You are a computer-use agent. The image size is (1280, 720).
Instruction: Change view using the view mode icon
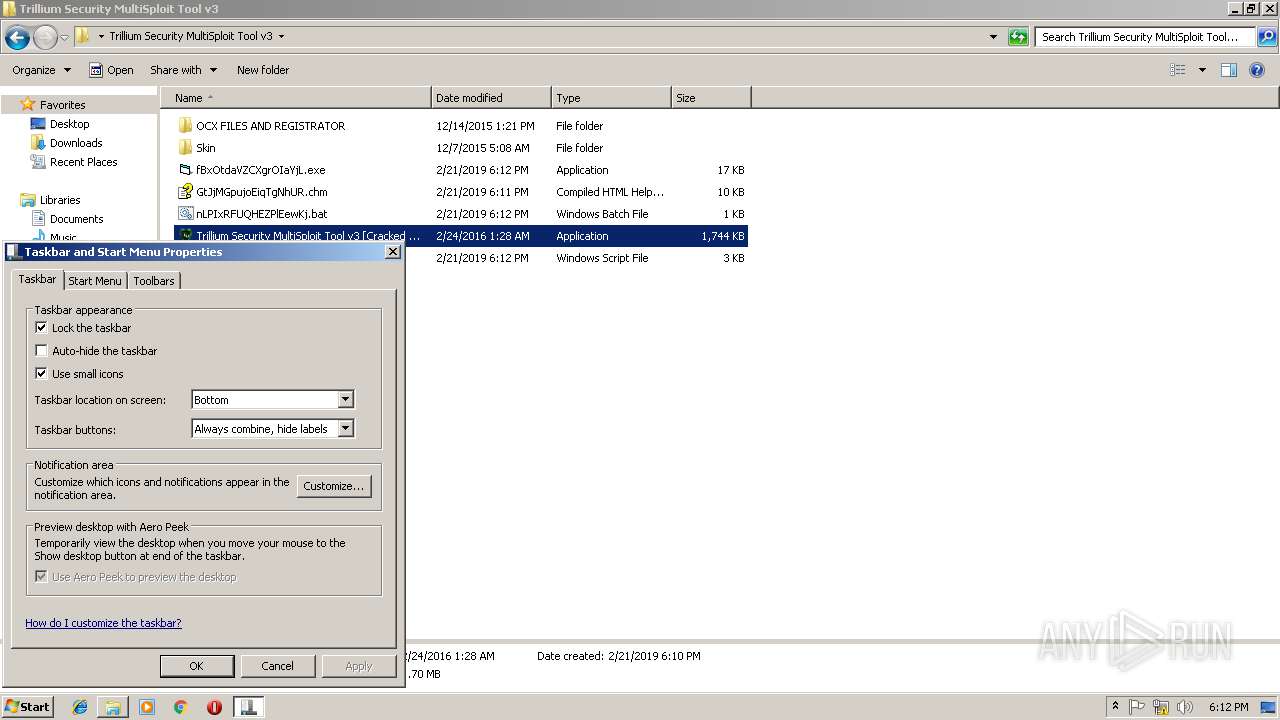coord(1178,70)
